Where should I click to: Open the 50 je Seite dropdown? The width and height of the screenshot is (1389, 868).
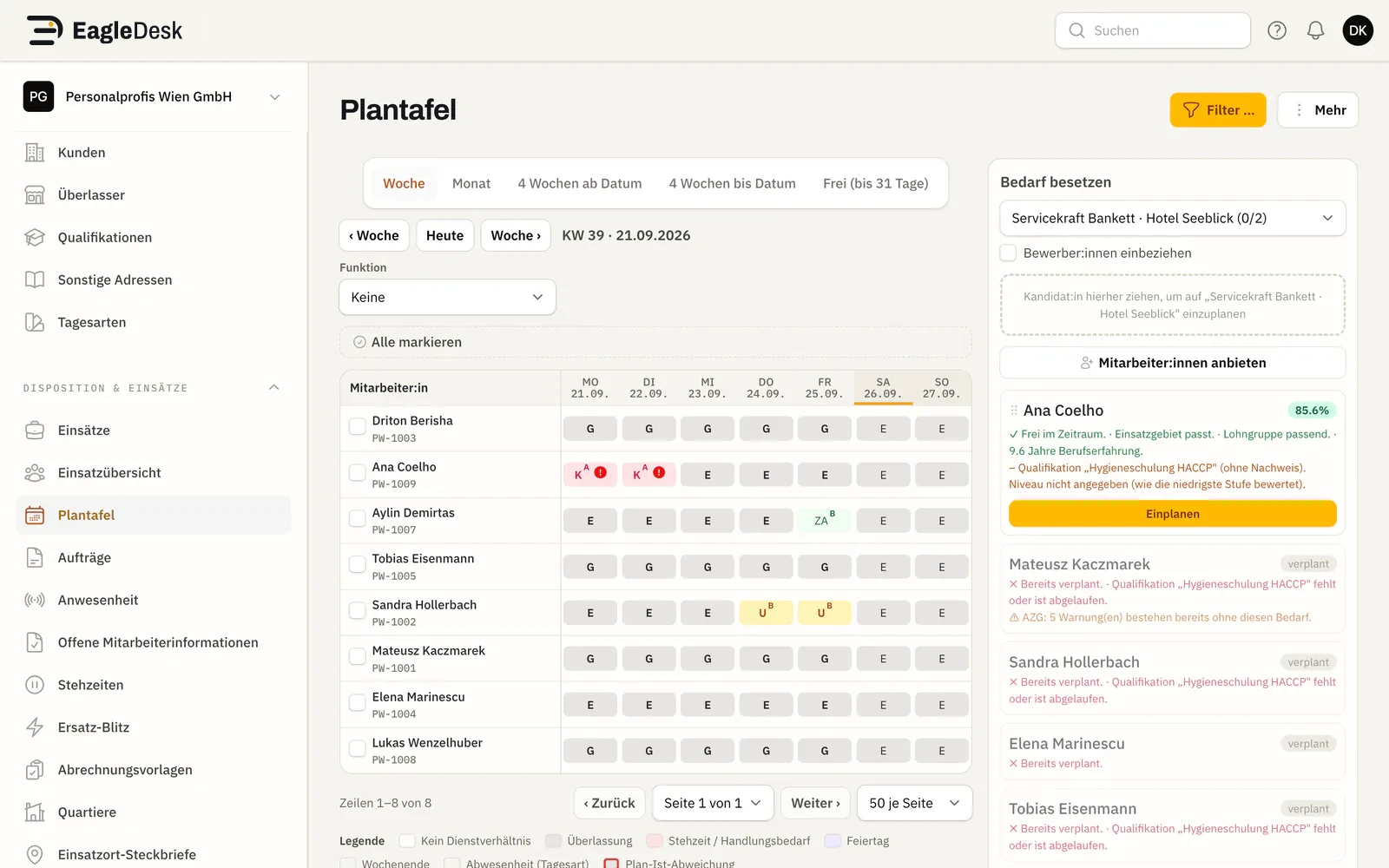click(914, 803)
